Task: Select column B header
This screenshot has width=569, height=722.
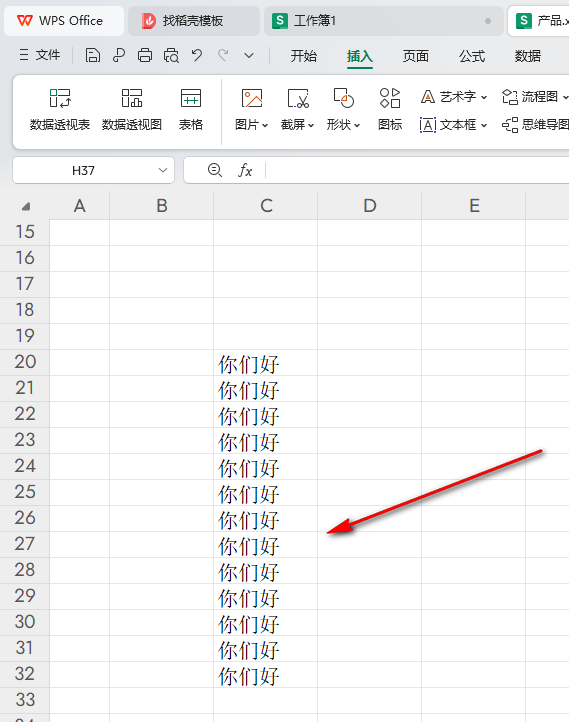Action: [x=162, y=206]
